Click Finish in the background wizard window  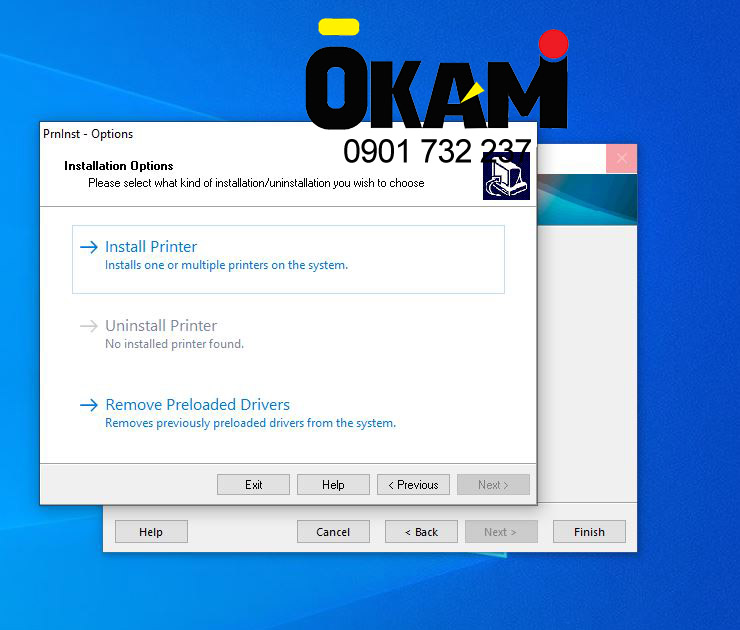pyautogui.click(x=589, y=532)
